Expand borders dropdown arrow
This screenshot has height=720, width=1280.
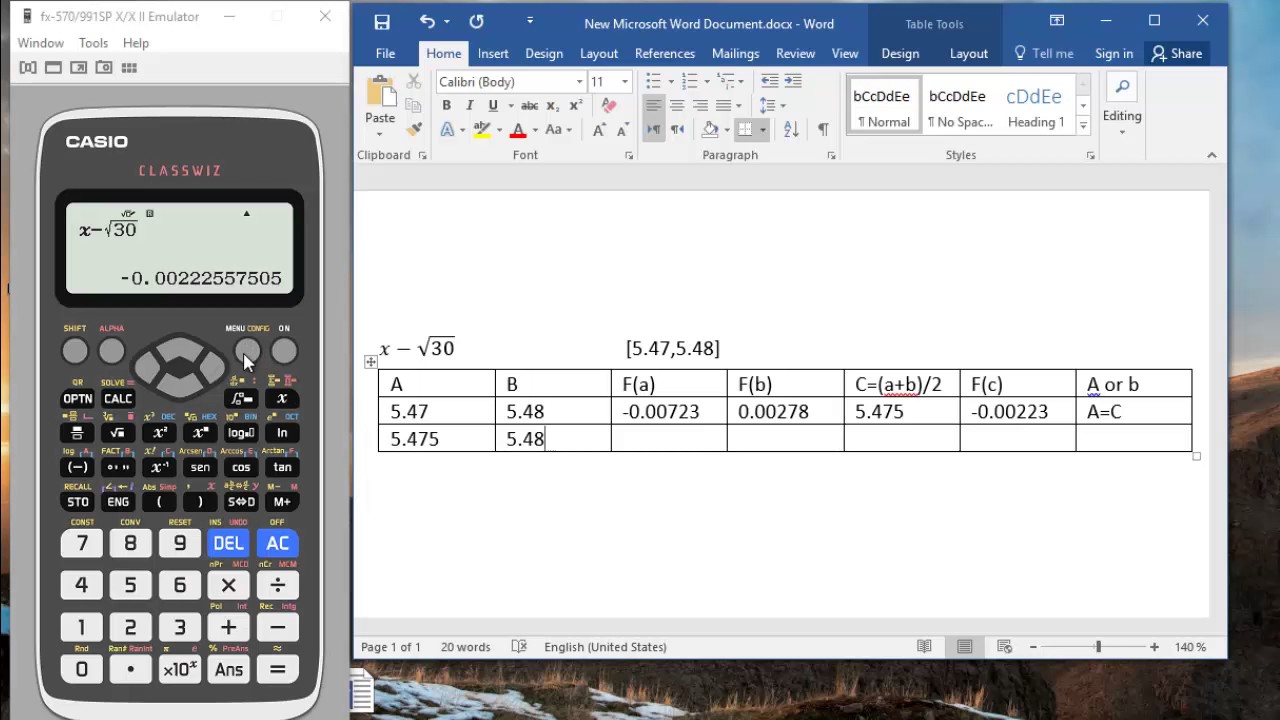coord(762,129)
